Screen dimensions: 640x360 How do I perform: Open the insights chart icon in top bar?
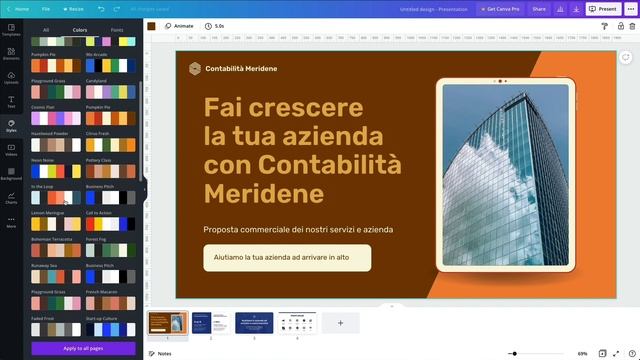(x=560, y=9)
